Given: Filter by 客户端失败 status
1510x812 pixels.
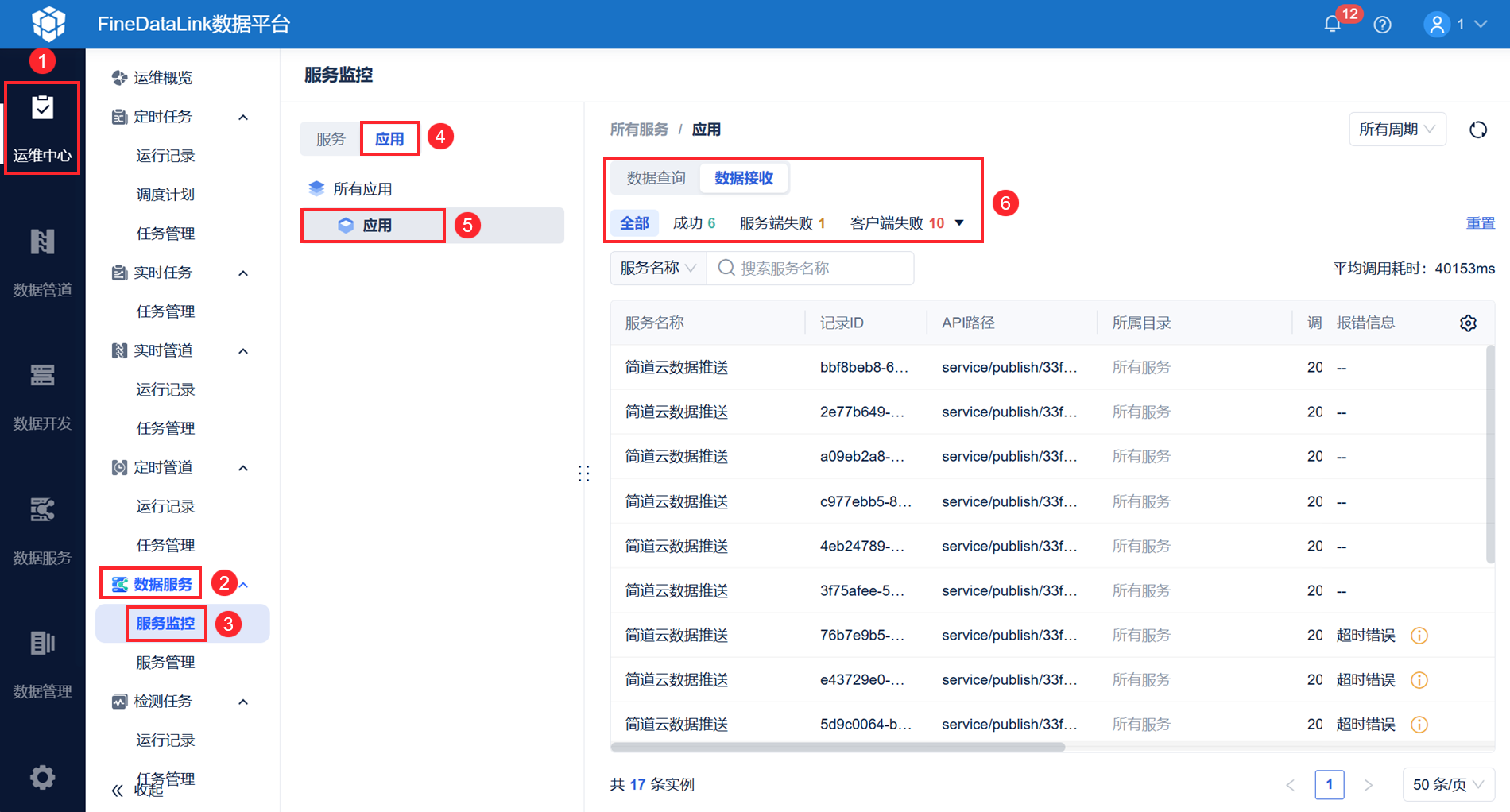Looking at the screenshot, I should [897, 223].
